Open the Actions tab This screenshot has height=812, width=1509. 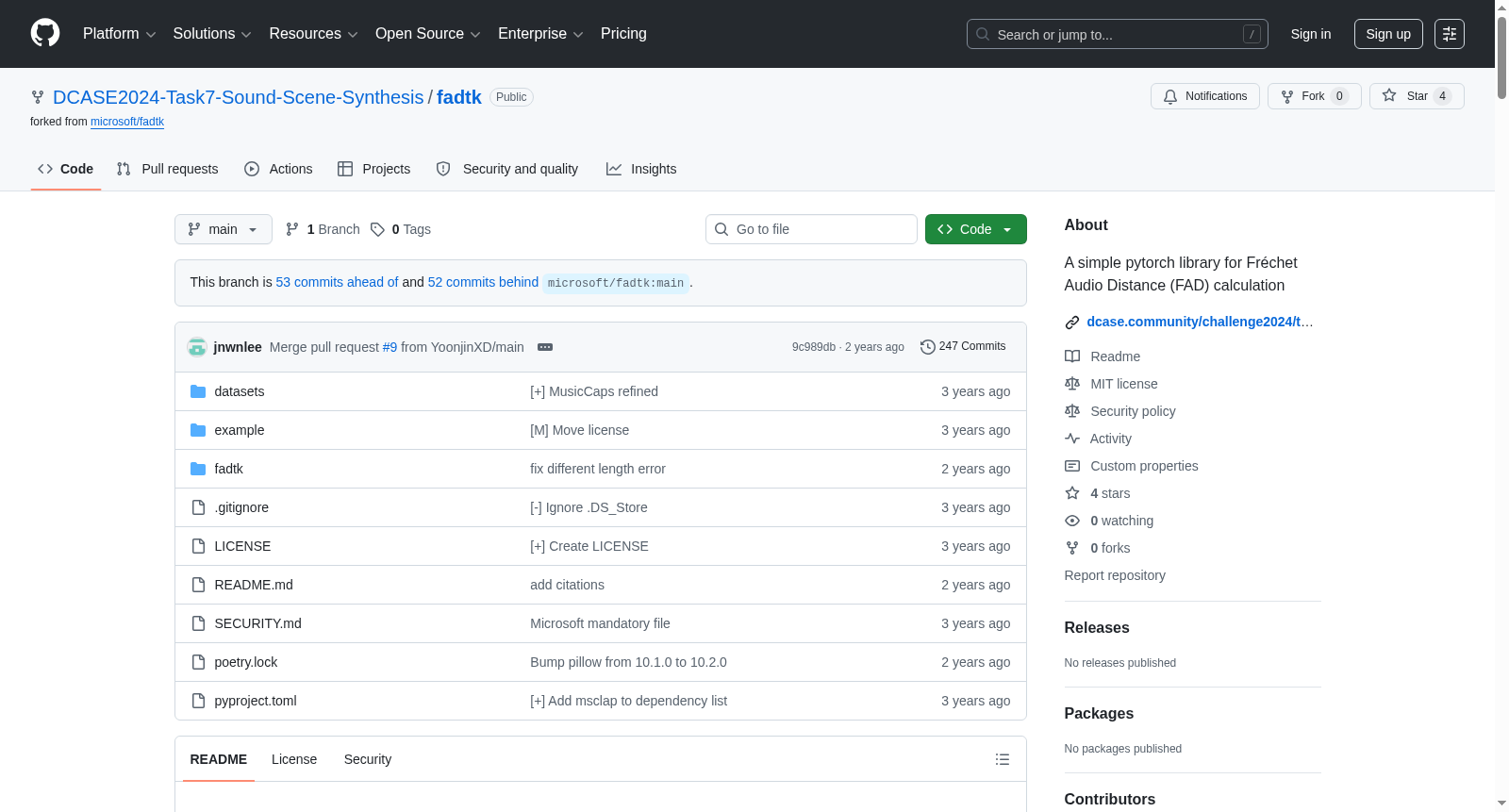(x=278, y=169)
